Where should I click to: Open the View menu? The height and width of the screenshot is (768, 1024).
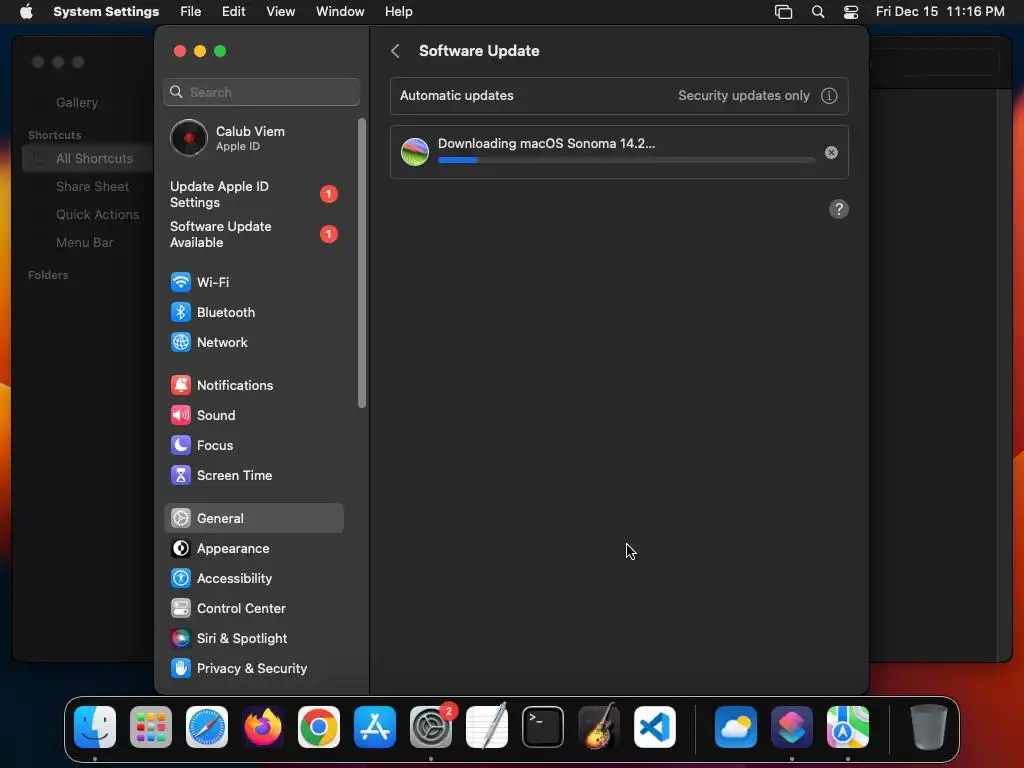click(x=281, y=12)
